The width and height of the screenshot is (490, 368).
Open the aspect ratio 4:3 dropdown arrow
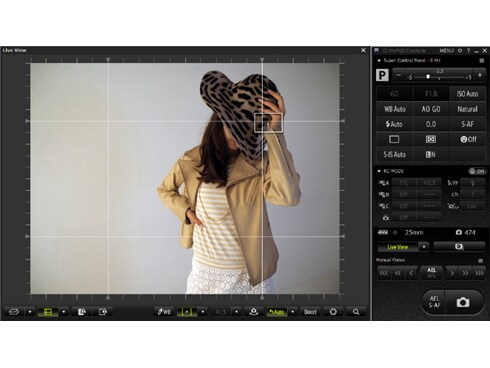(236, 312)
